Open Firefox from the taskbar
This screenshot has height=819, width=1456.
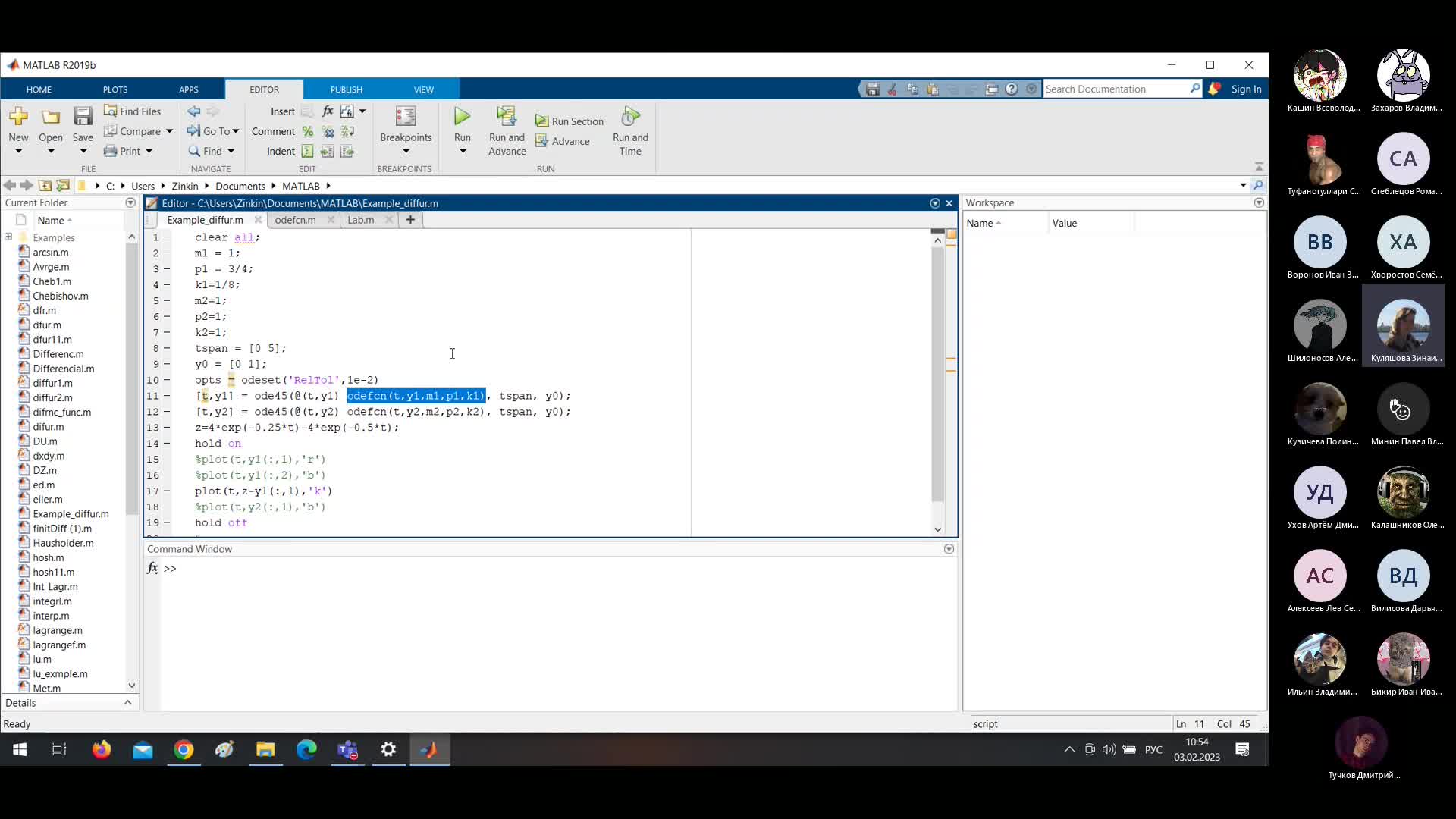[101, 749]
